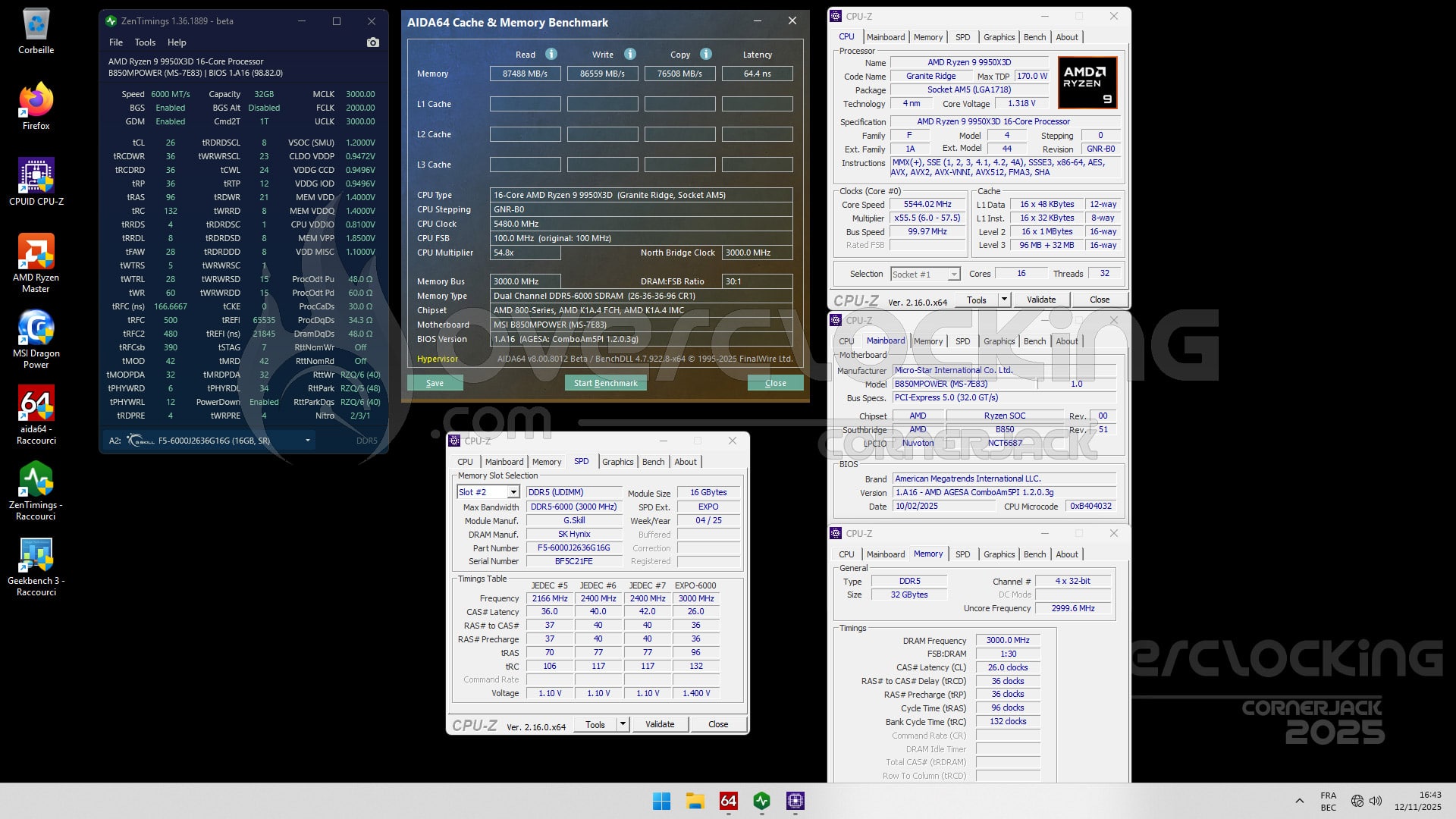Open the volume control in the system tray
Viewport: 1456px width, 819px height.
coord(1376,801)
